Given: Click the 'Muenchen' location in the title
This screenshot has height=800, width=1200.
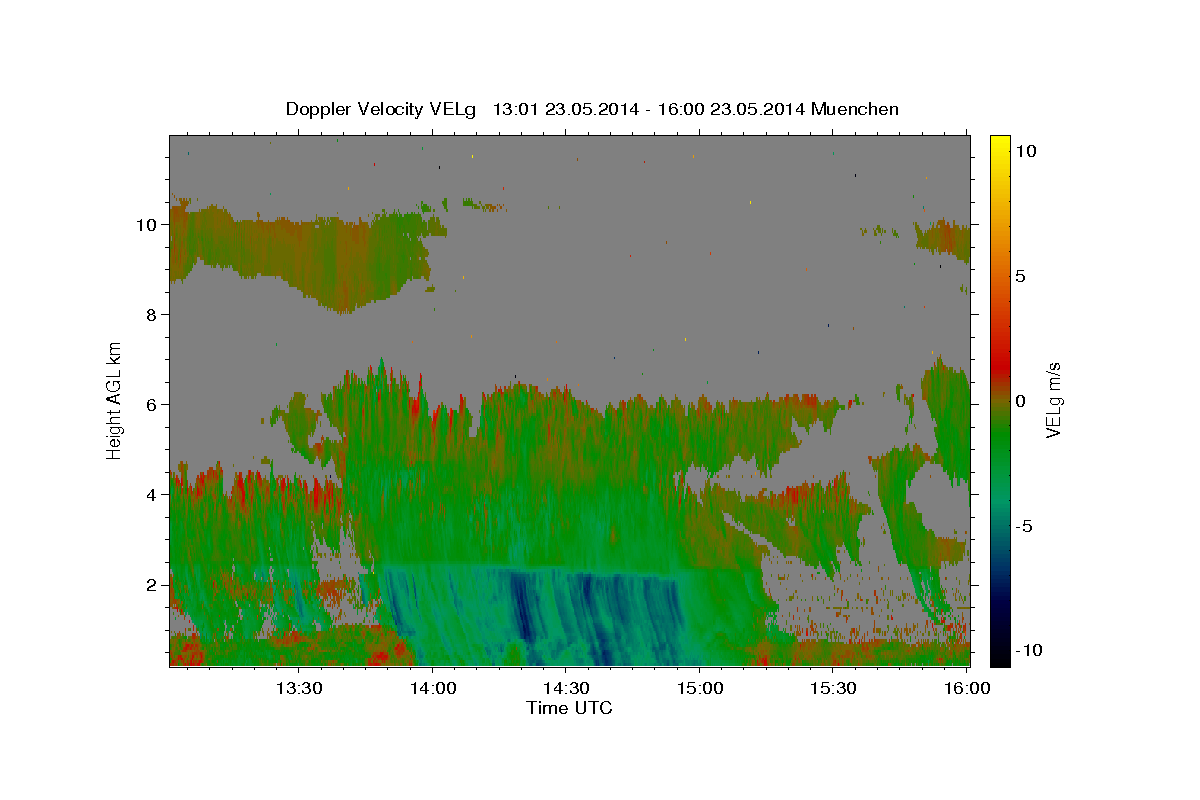Looking at the screenshot, I should click(x=855, y=109).
